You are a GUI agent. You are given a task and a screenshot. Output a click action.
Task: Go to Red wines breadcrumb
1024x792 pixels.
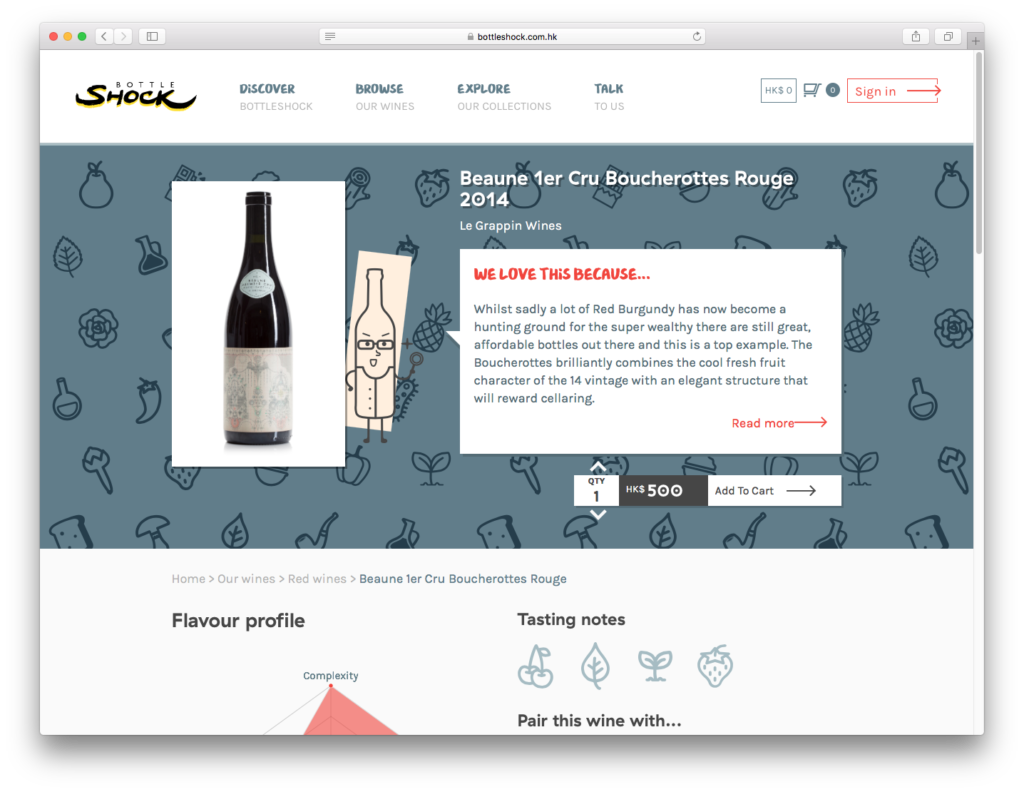(317, 578)
